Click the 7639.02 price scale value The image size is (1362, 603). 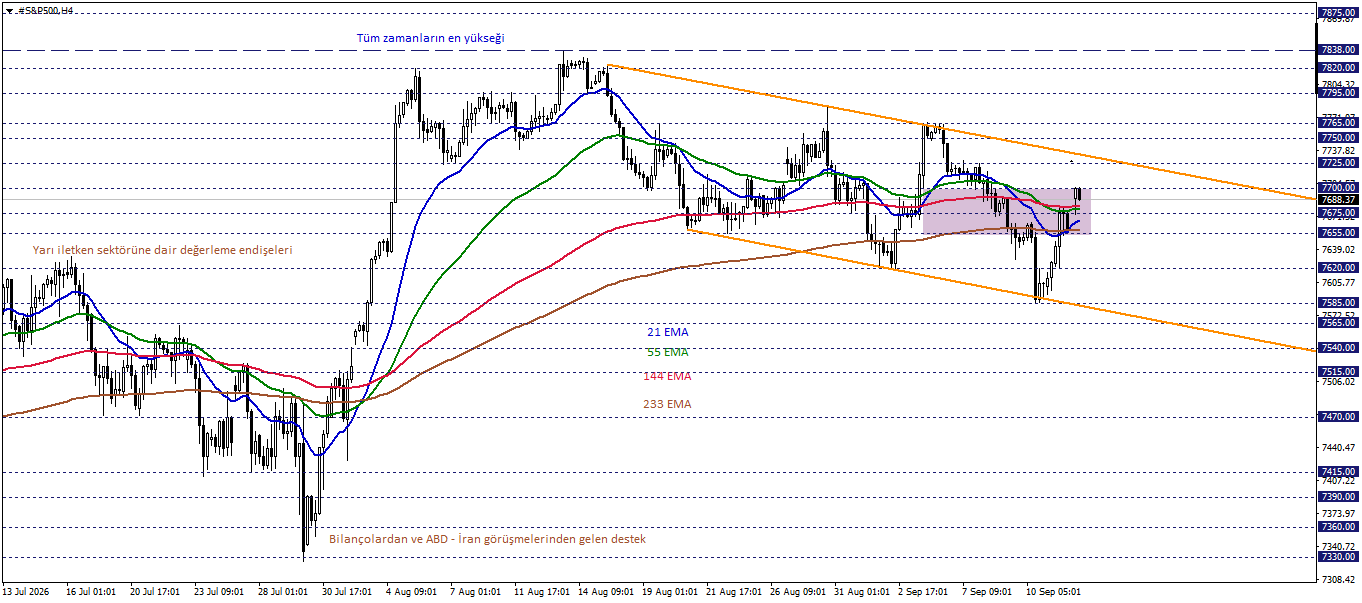(x=1338, y=250)
